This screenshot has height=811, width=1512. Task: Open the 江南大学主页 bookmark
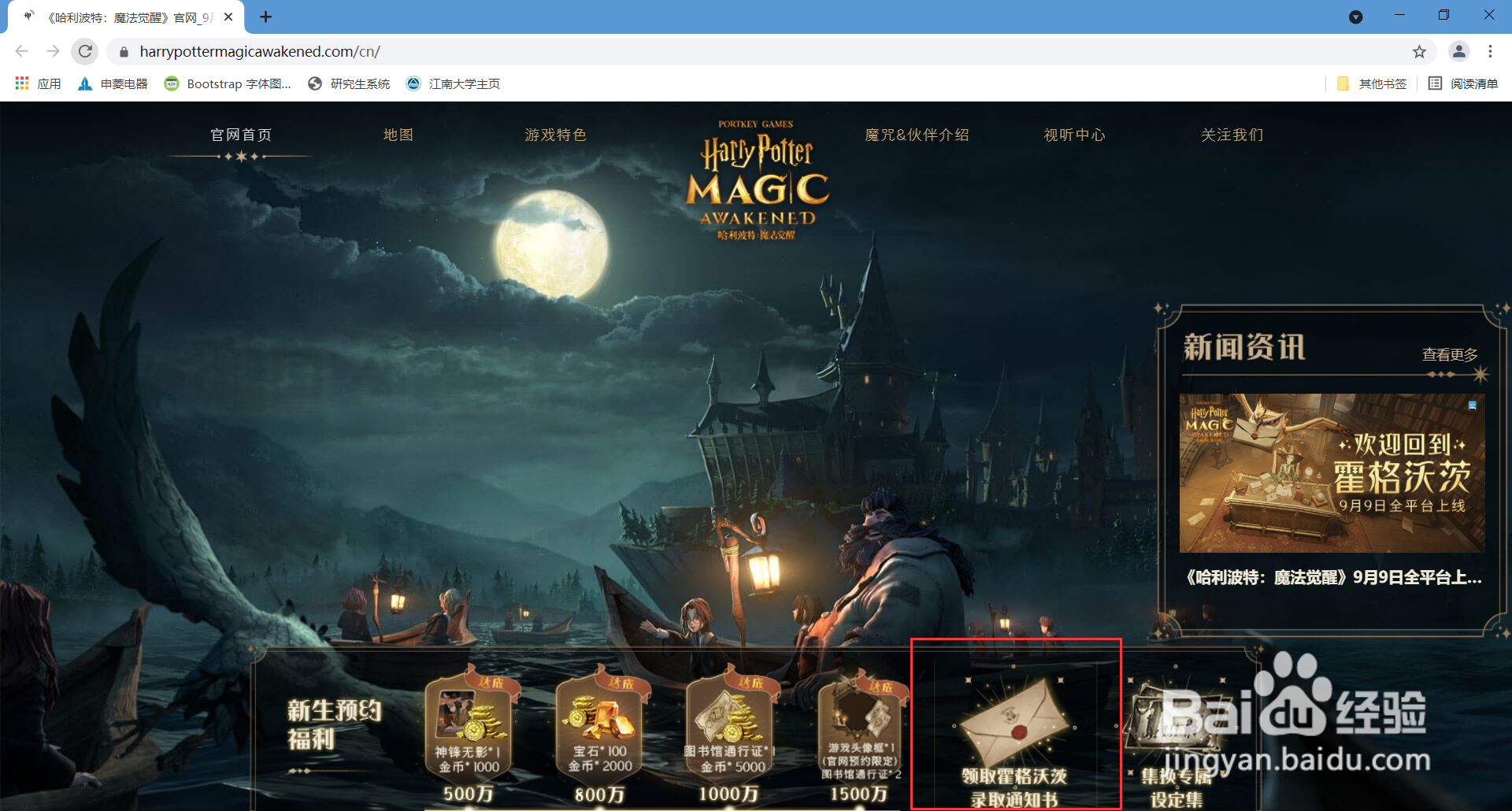click(x=453, y=83)
